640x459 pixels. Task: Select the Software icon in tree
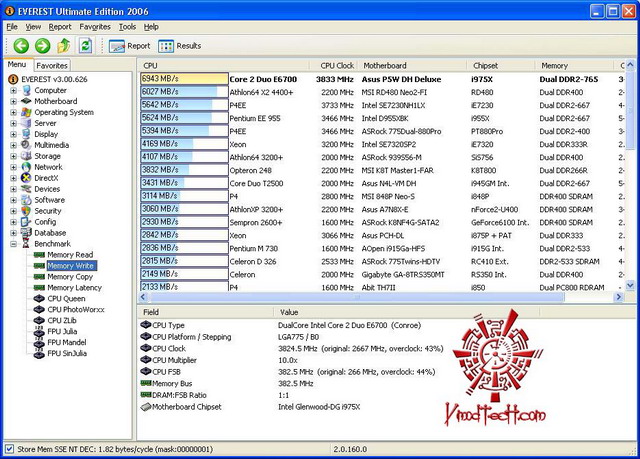[x=26, y=200]
